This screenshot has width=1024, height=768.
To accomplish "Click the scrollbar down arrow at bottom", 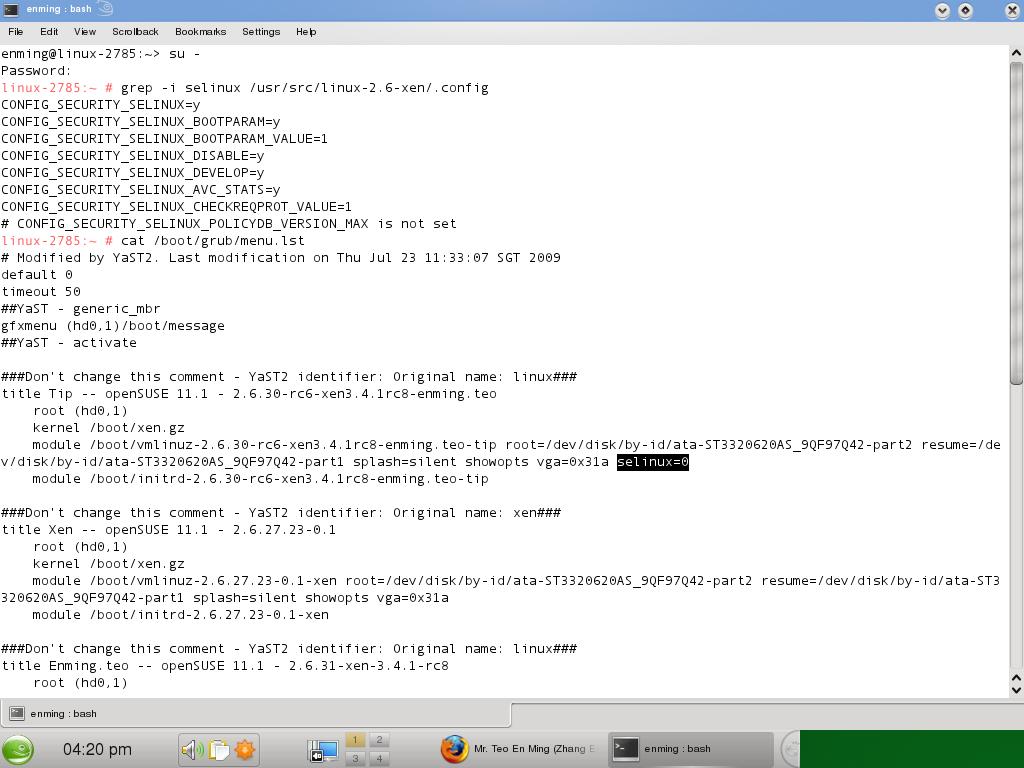I will [1016, 690].
